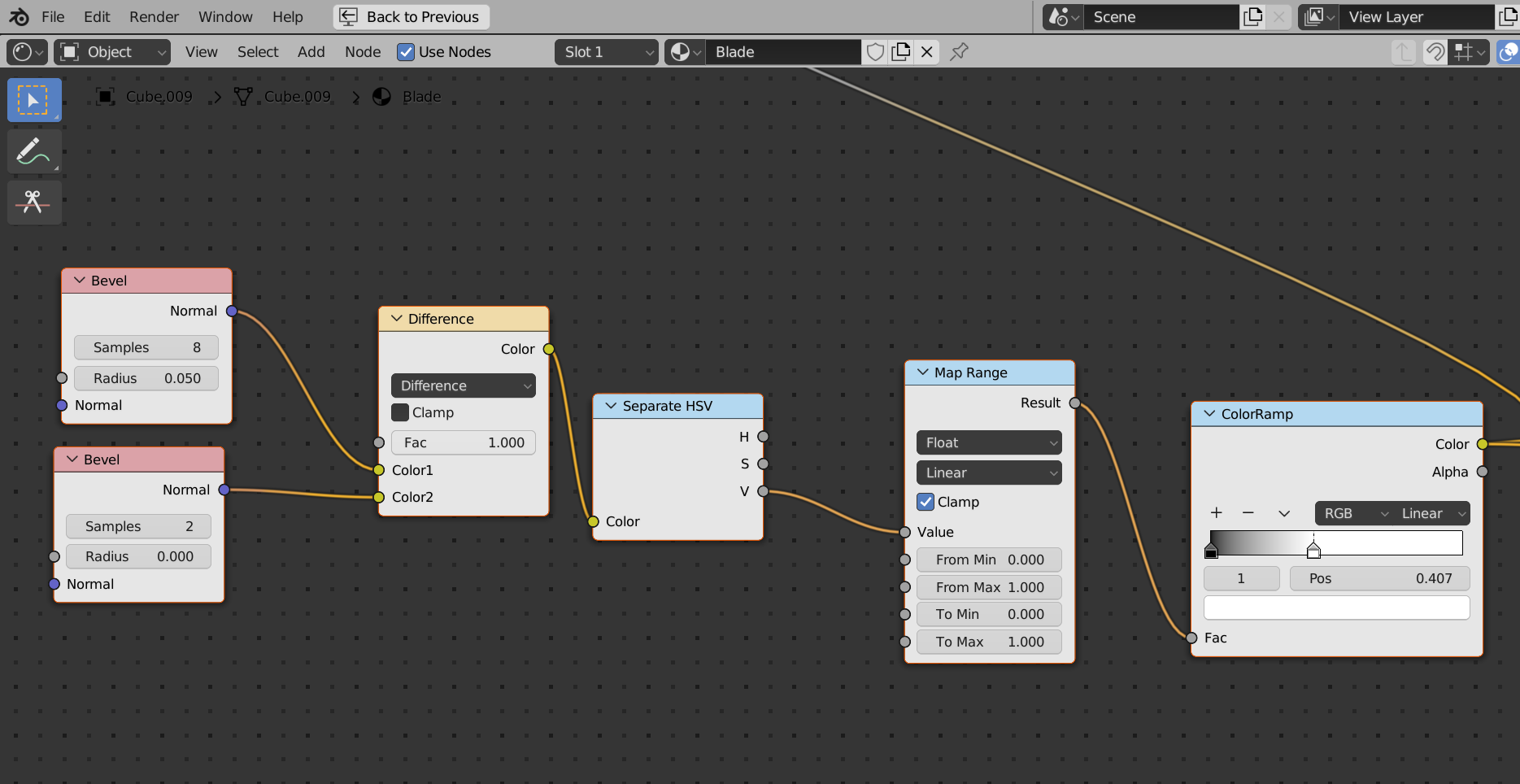Unlink the Blade material datablock
This screenshot has height=784, width=1520.
point(926,52)
